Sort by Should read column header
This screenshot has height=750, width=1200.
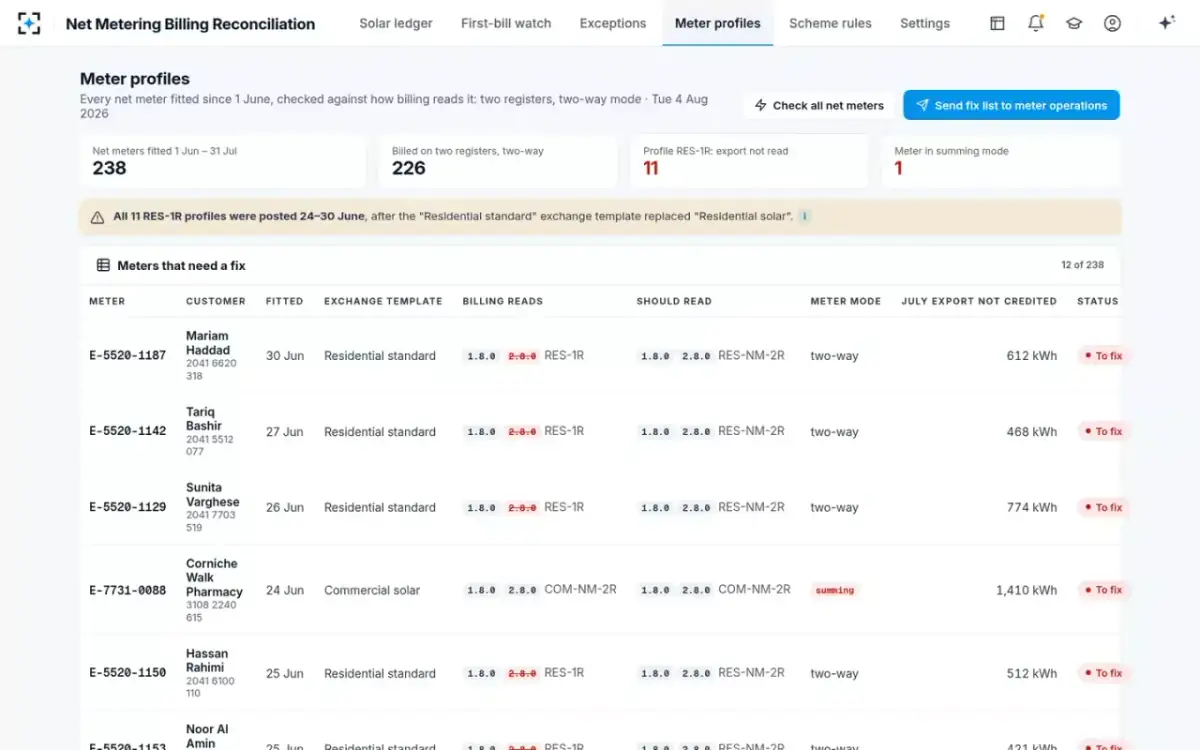tap(674, 301)
